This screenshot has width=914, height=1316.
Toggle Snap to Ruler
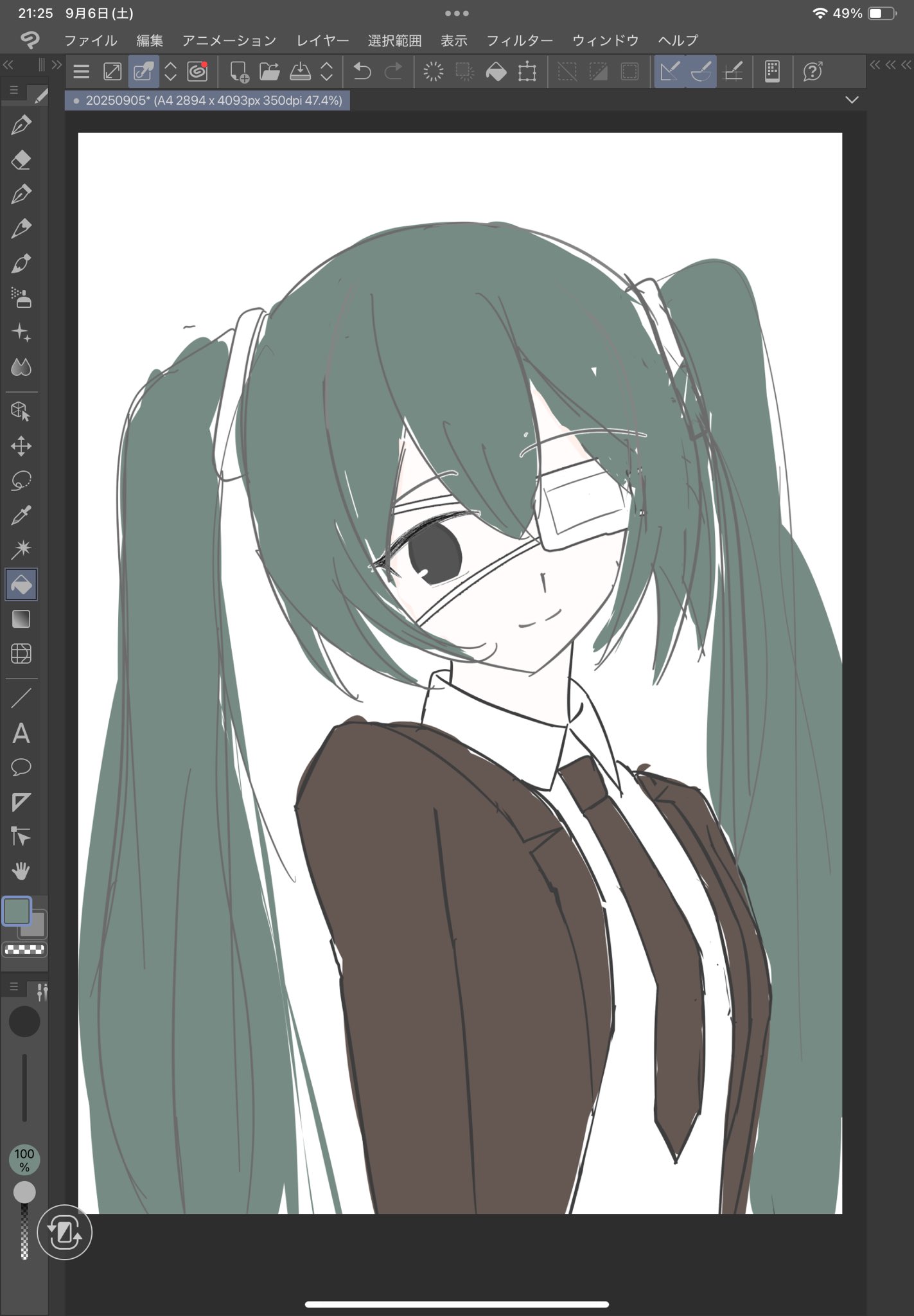[x=669, y=71]
